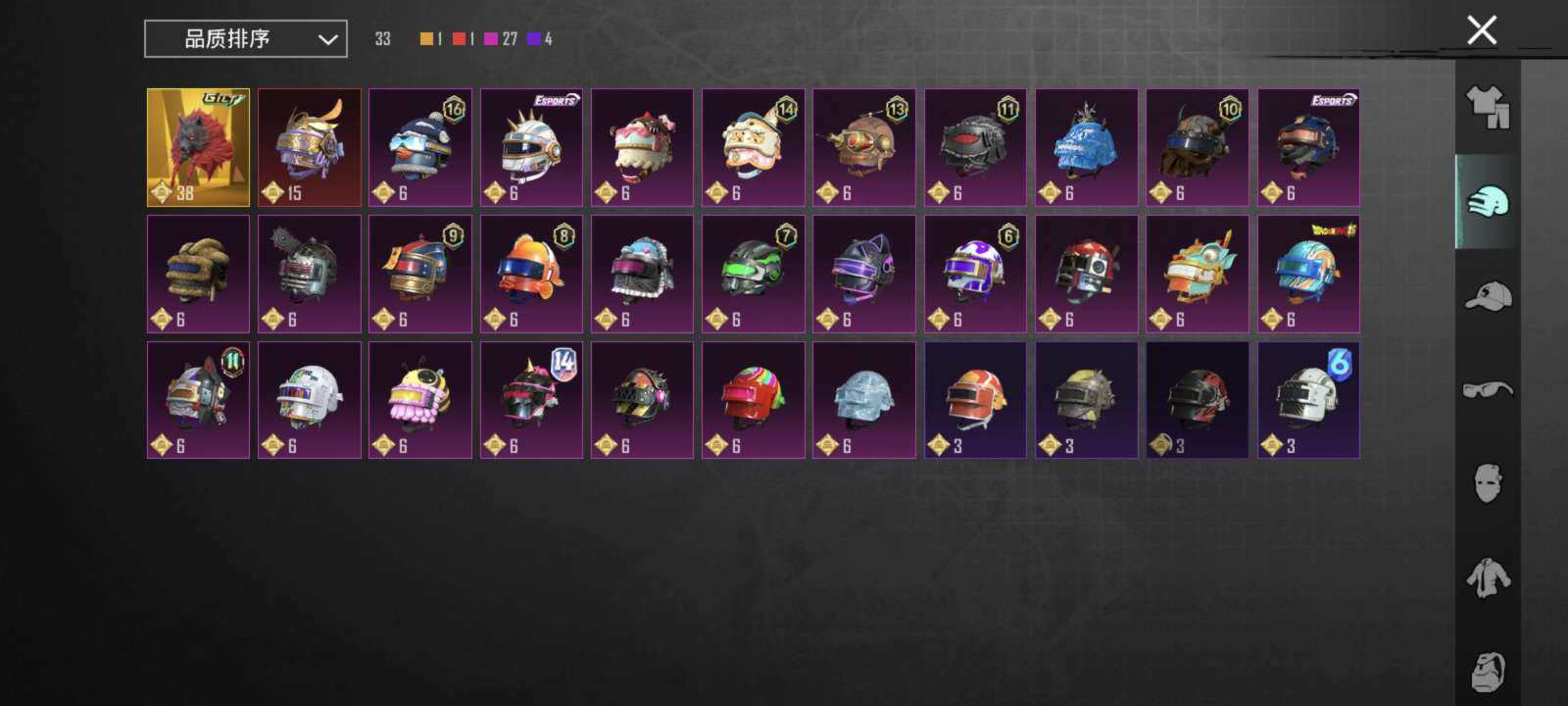Switch to the cap headwear category
Image resolution: width=1568 pixels, height=706 pixels.
[1488, 295]
